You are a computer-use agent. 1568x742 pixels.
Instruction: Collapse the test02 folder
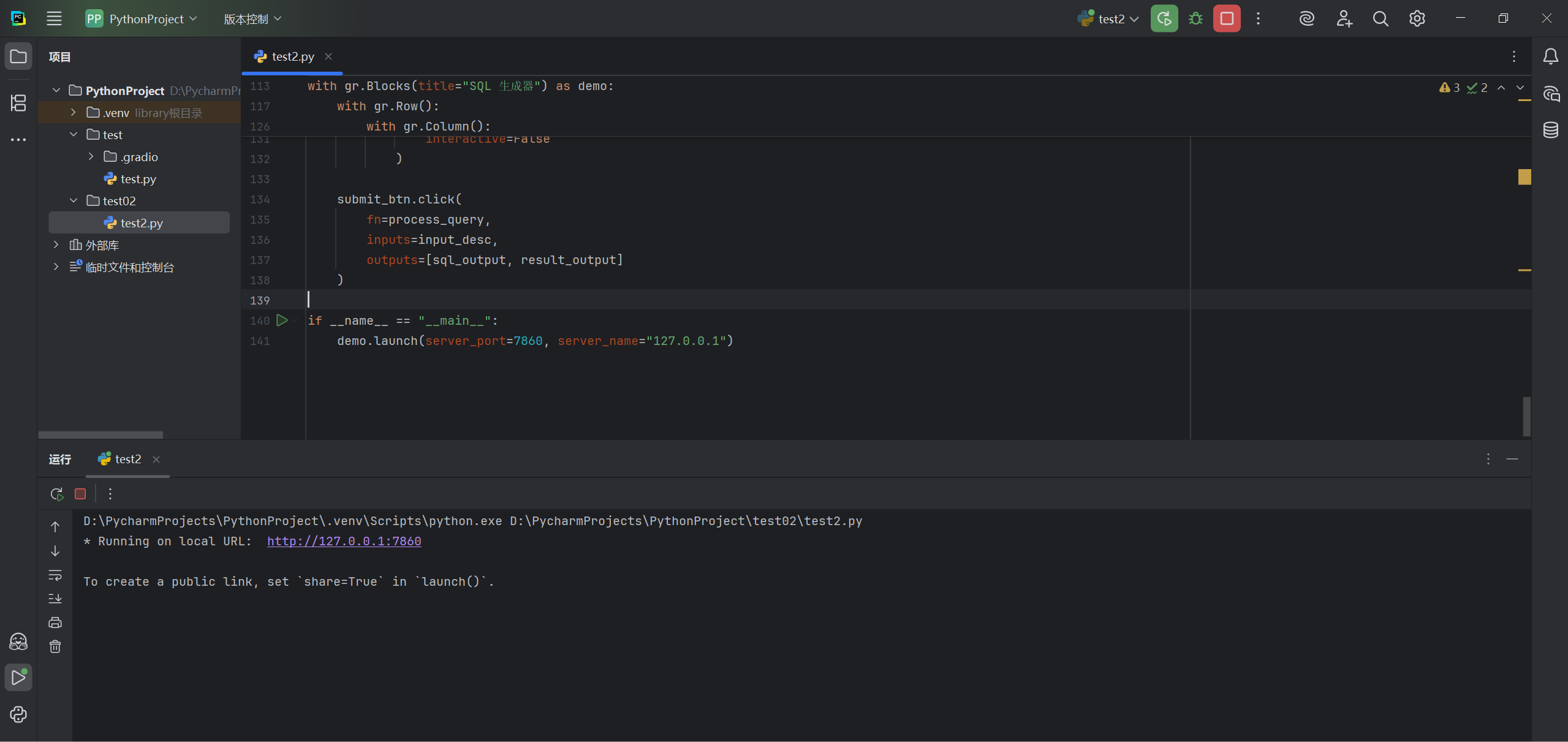(74, 201)
